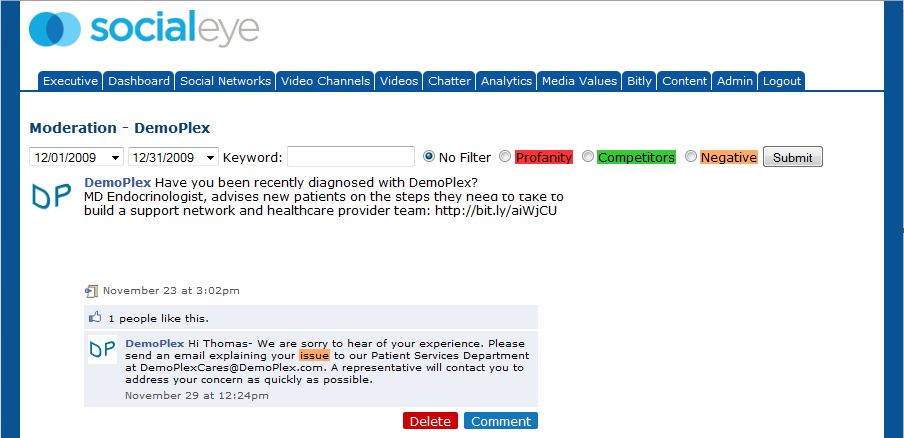Click the November 29 at 12:24pm timestamp
The width and height of the screenshot is (904, 438).
click(197, 395)
